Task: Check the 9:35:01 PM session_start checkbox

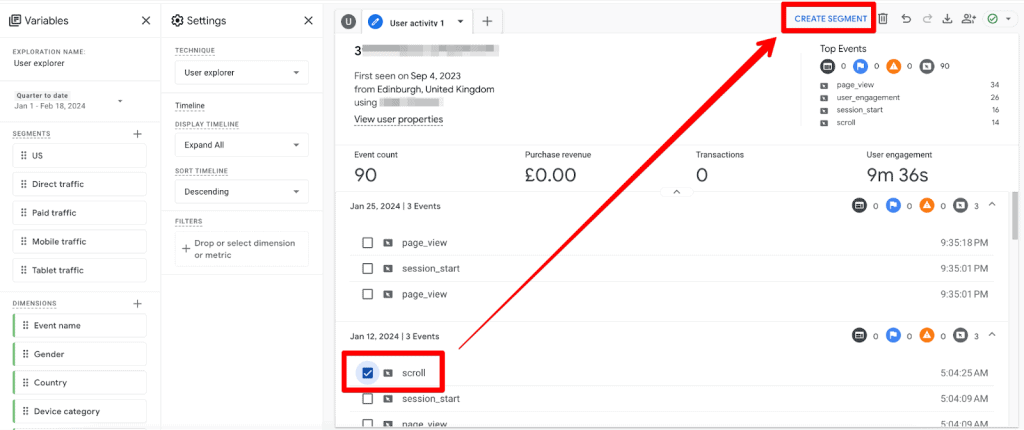Action: 368,269
